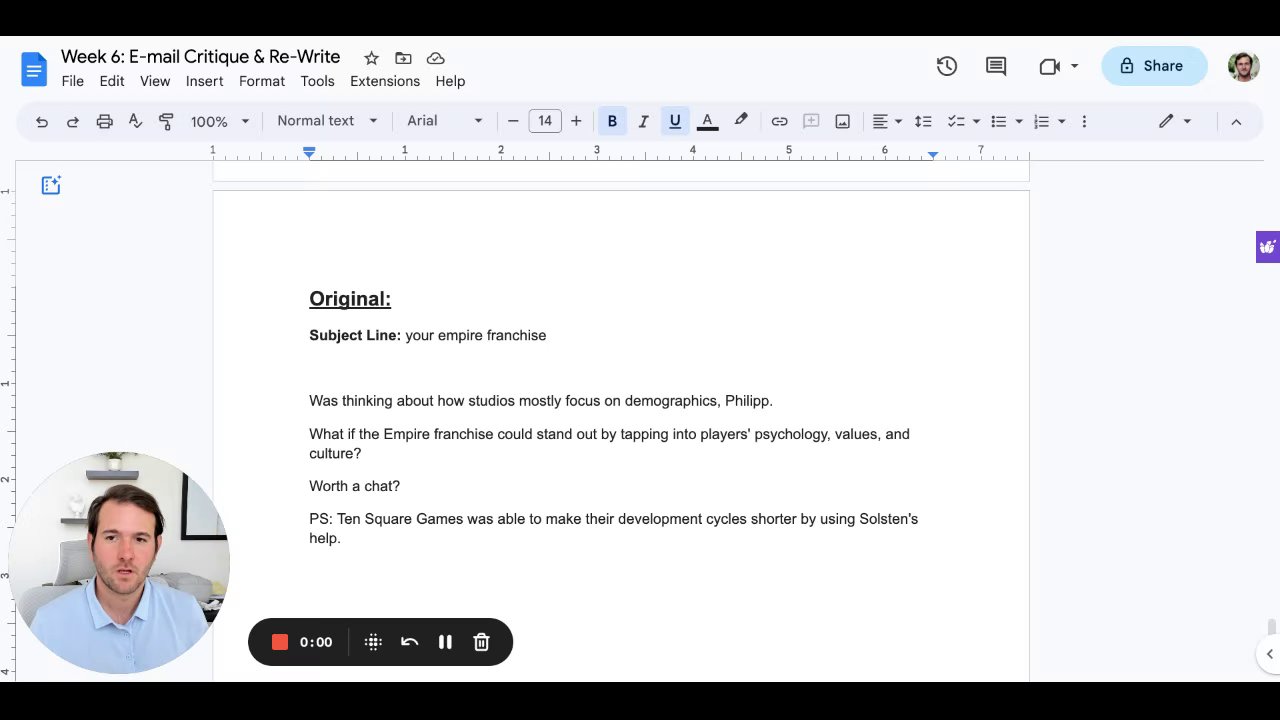Open recording drag handle grid
Viewport: 1280px width, 720px height.
(x=373, y=642)
